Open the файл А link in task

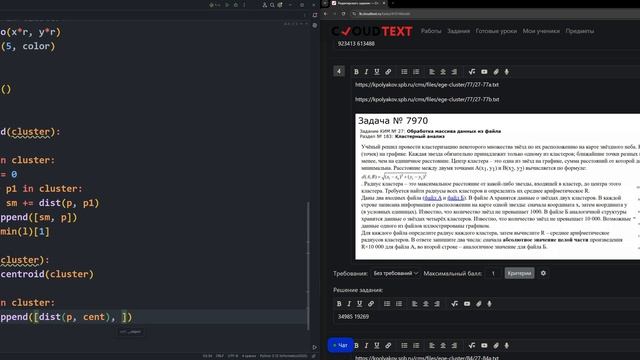(x=433, y=198)
